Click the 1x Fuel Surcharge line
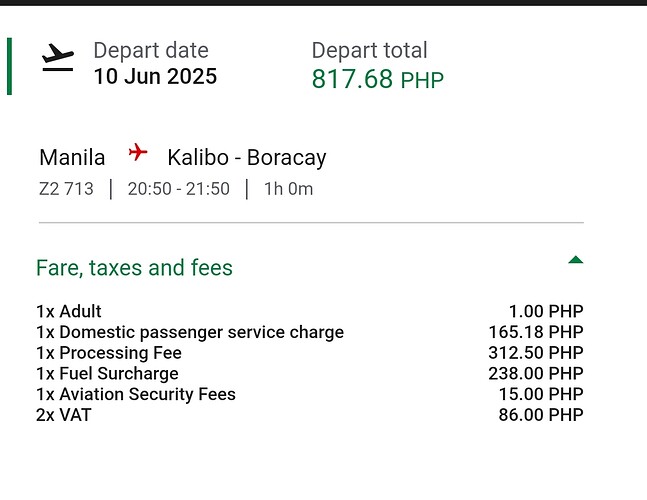 pos(310,373)
